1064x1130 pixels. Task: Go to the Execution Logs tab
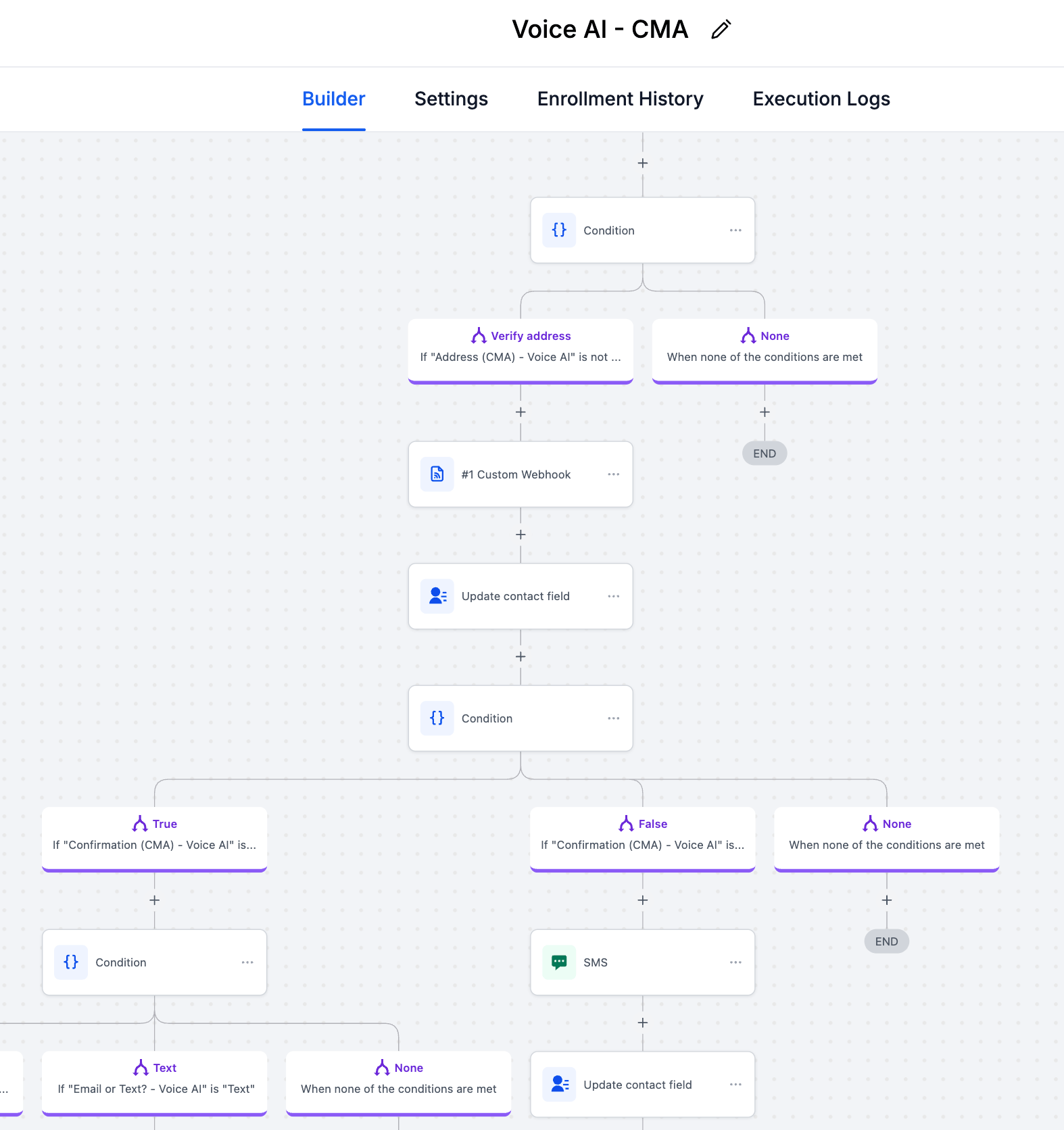point(821,99)
